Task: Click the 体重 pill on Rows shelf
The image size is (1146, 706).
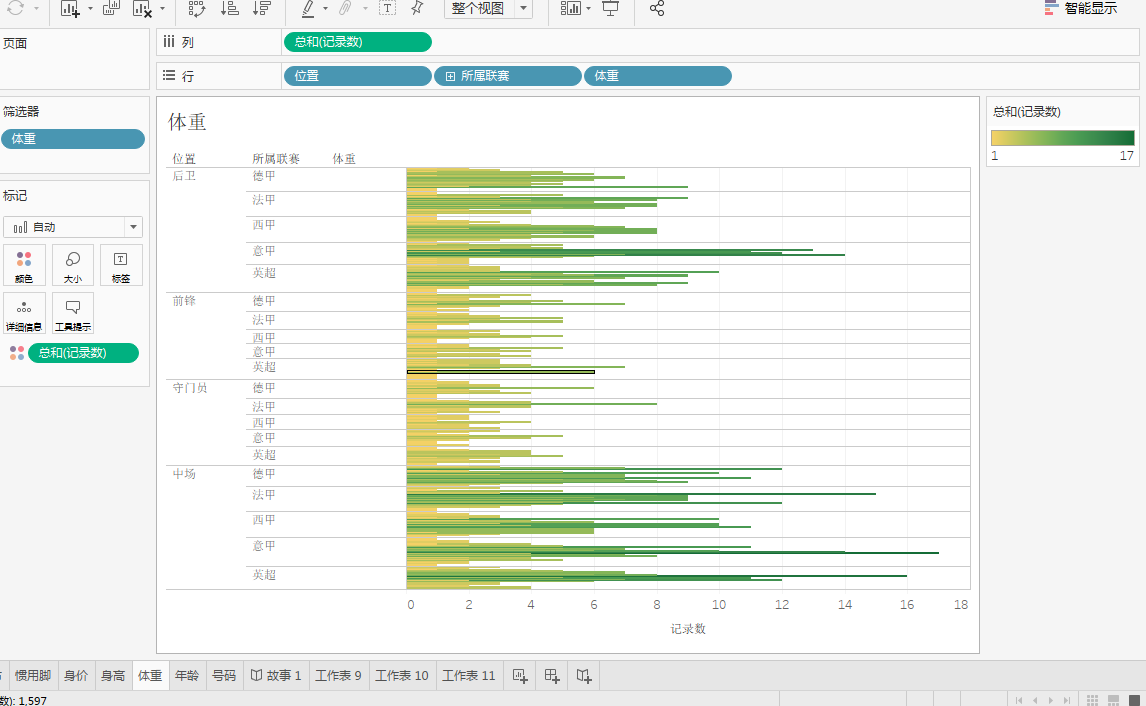Action: point(658,76)
